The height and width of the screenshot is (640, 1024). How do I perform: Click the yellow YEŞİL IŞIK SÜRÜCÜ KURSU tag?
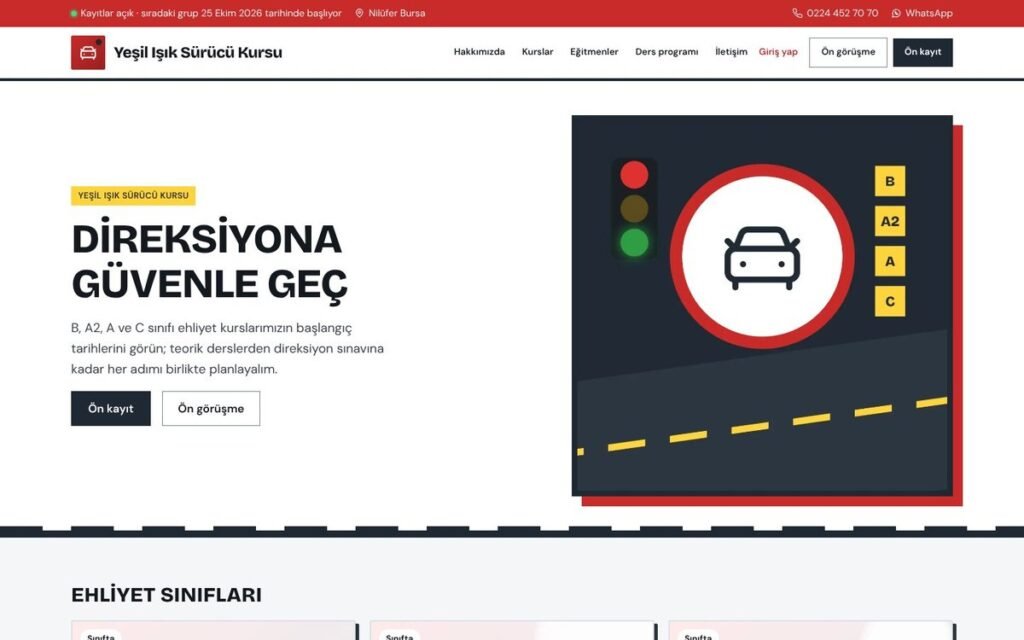[133, 195]
